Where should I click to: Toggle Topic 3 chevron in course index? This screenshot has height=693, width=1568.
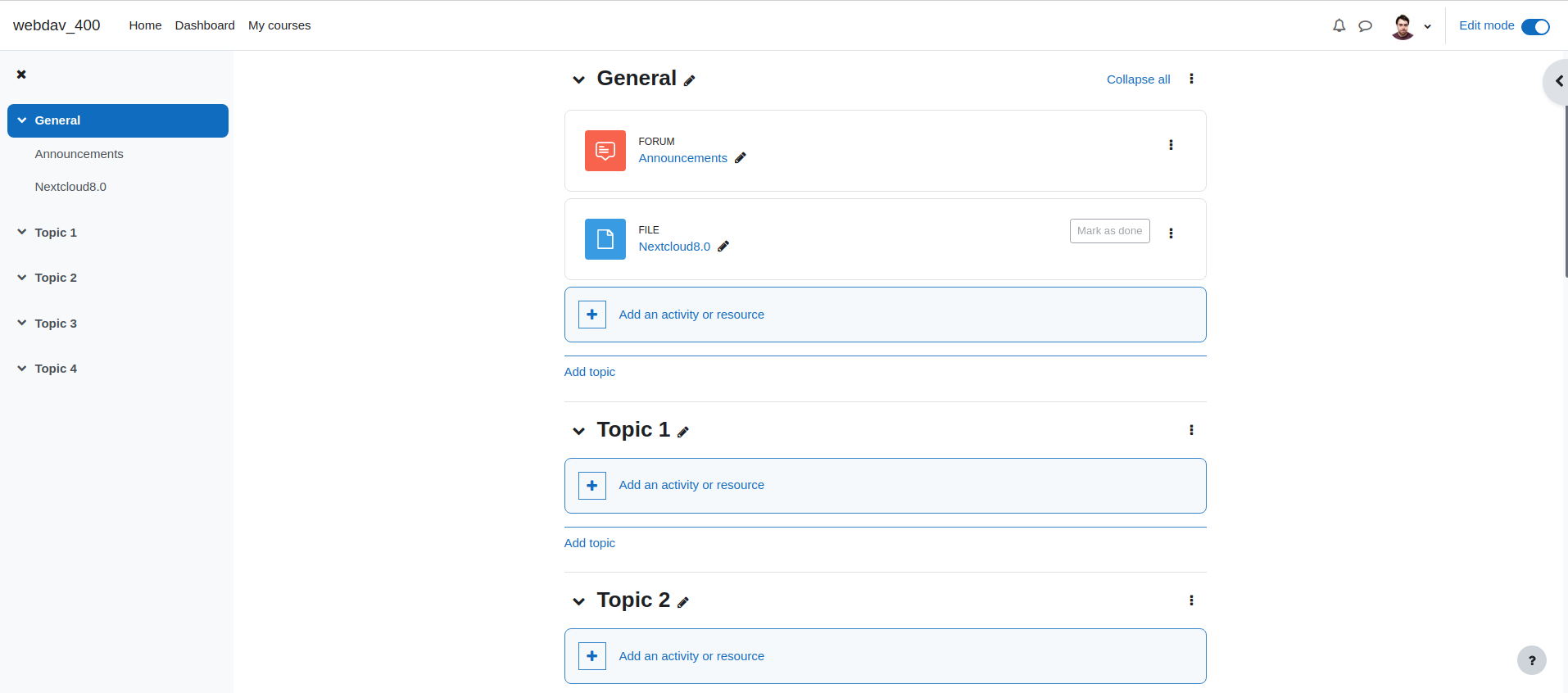coord(22,323)
